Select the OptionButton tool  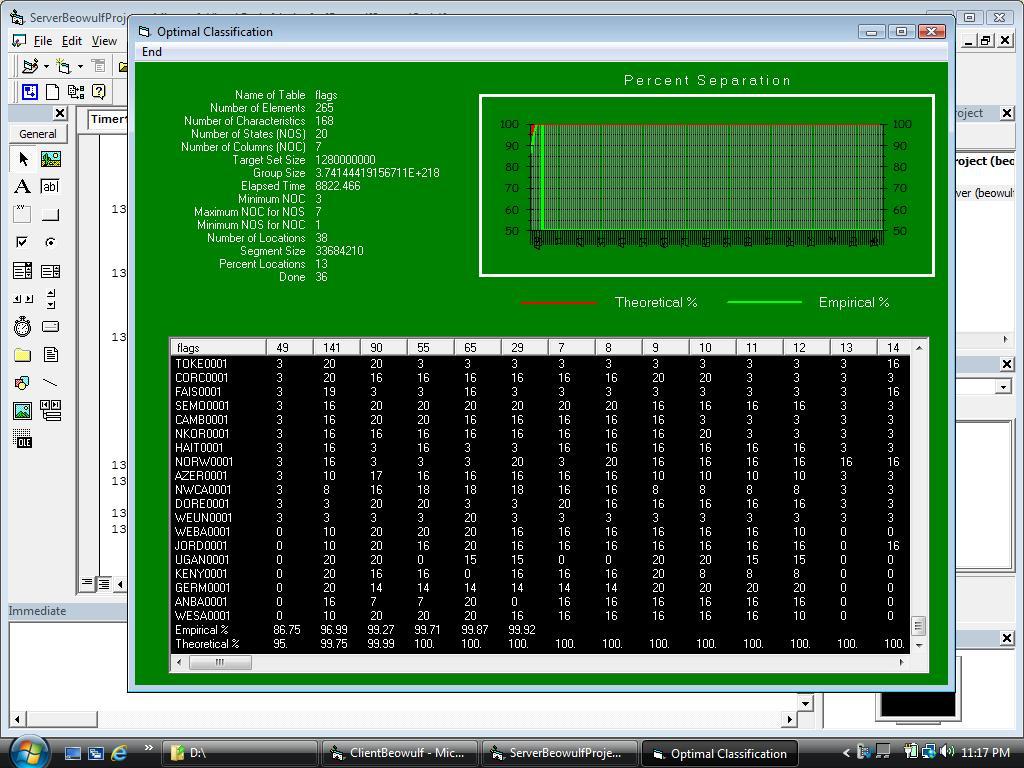point(50,242)
